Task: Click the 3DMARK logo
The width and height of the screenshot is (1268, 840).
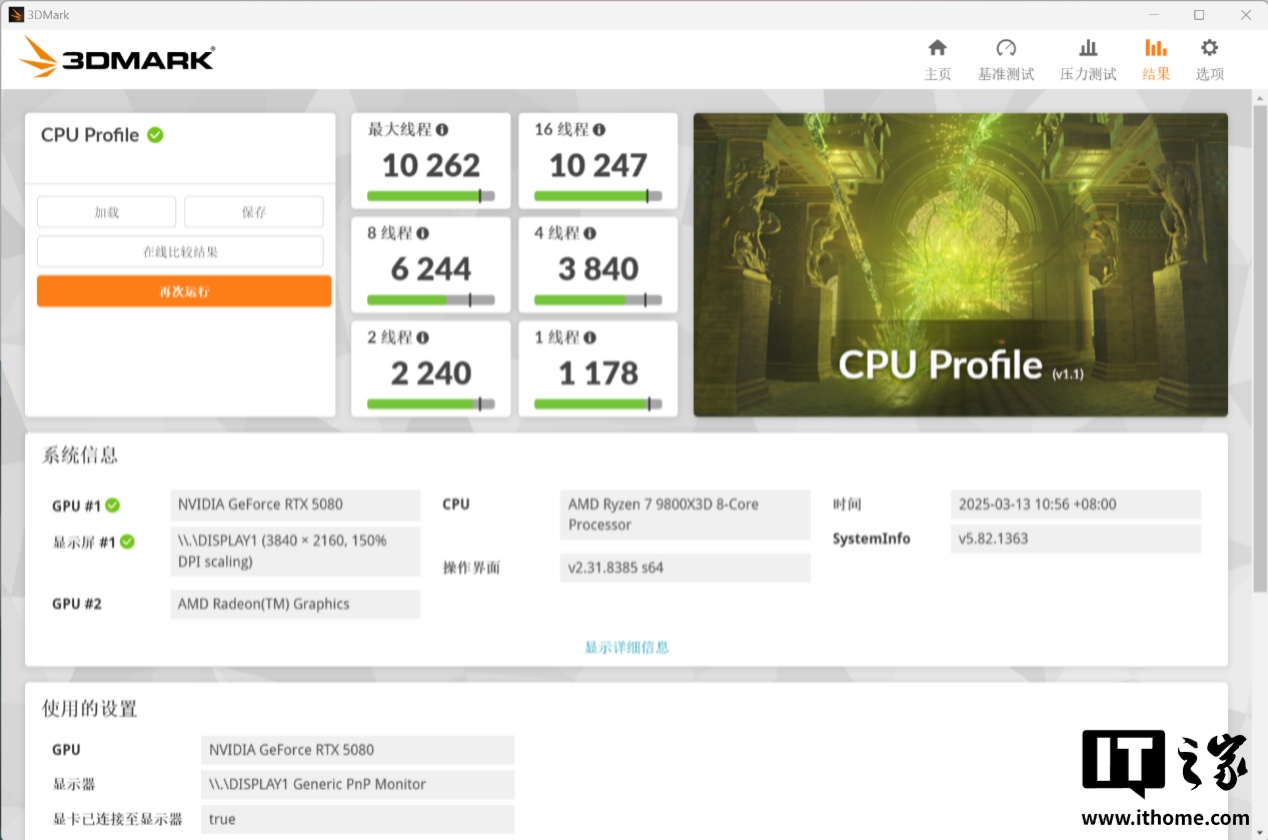Action: click(x=117, y=58)
